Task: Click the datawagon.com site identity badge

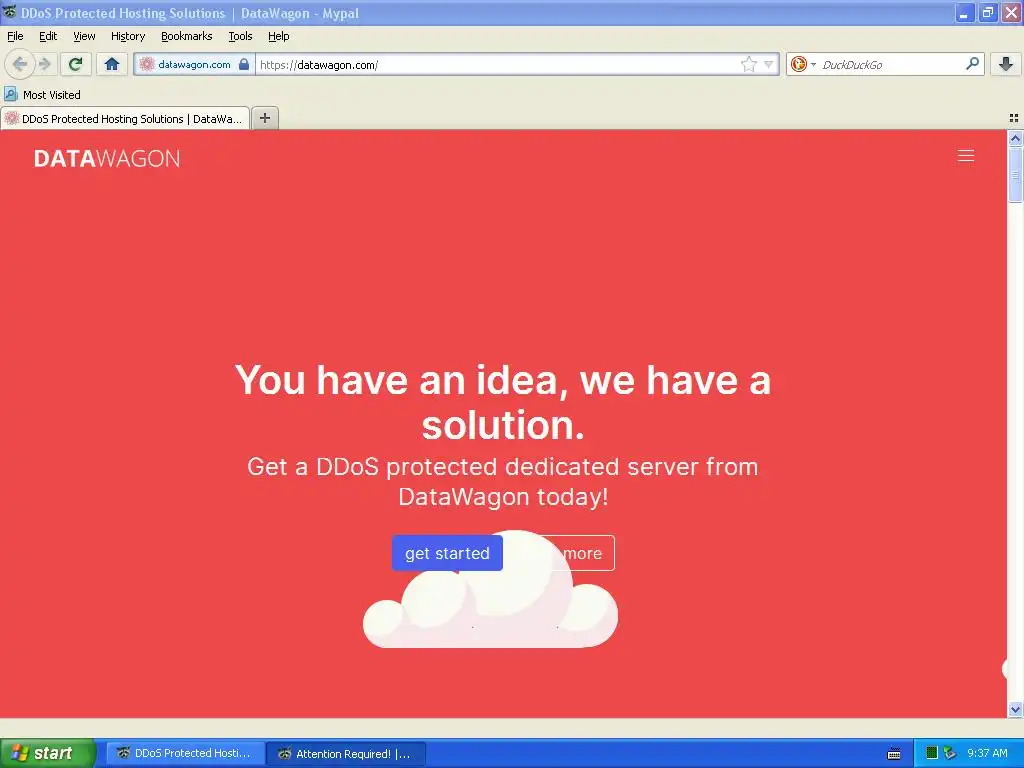Action: pyautogui.click(x=194, y=64)
